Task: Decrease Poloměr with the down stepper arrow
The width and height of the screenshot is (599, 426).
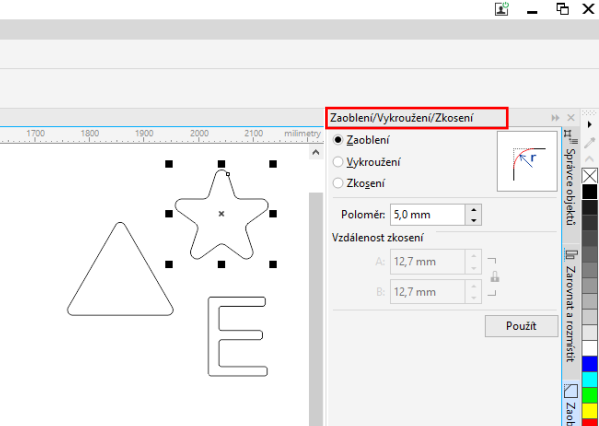Action: (473, 220)
